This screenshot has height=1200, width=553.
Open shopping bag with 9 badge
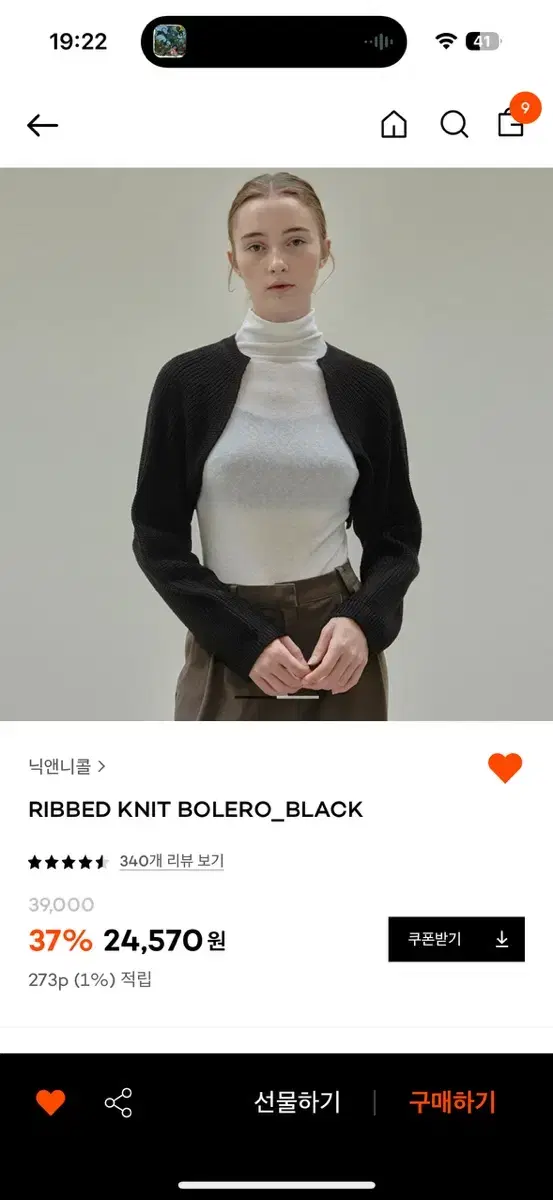pos(514,118)
